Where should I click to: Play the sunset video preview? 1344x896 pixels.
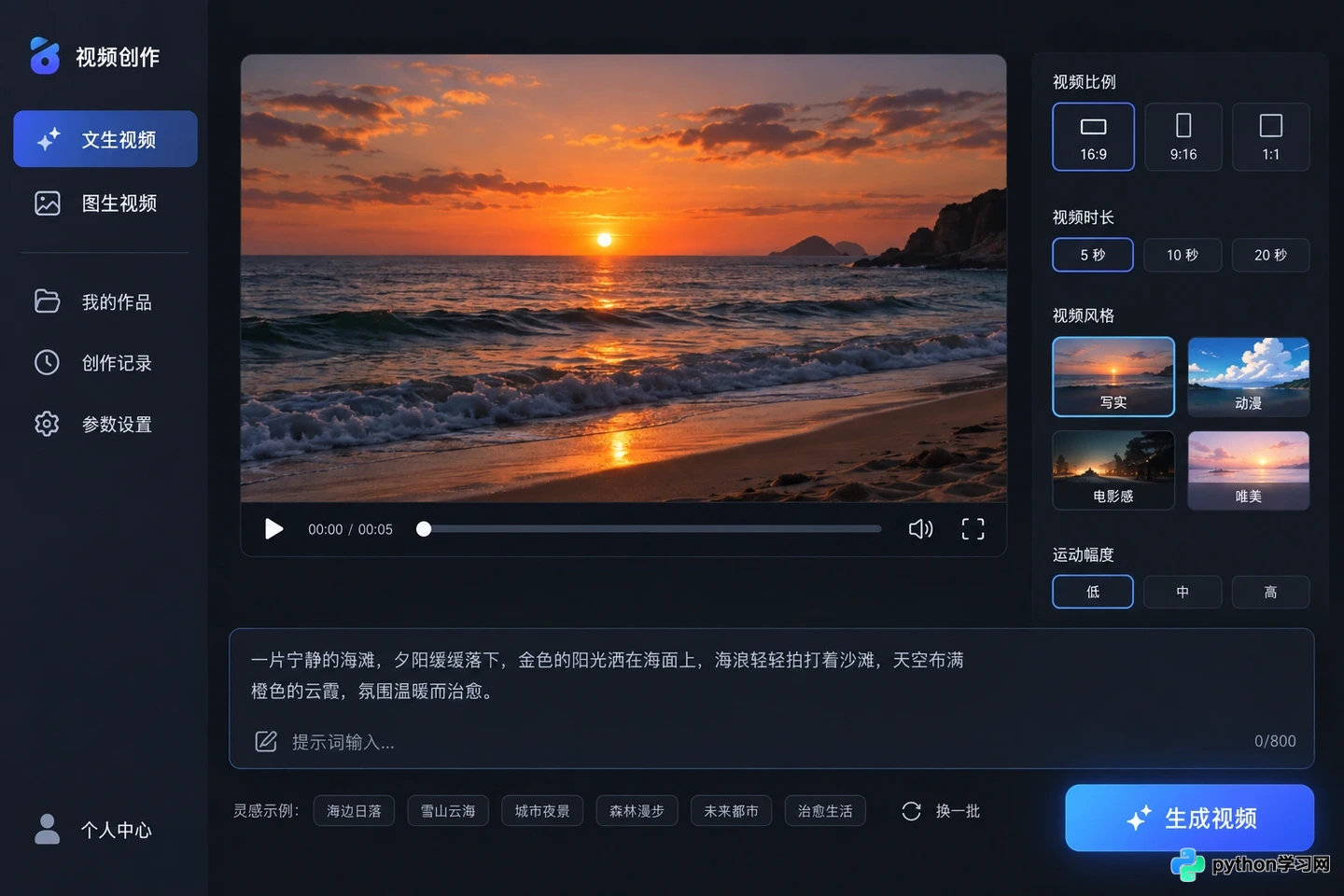(273, 529)
